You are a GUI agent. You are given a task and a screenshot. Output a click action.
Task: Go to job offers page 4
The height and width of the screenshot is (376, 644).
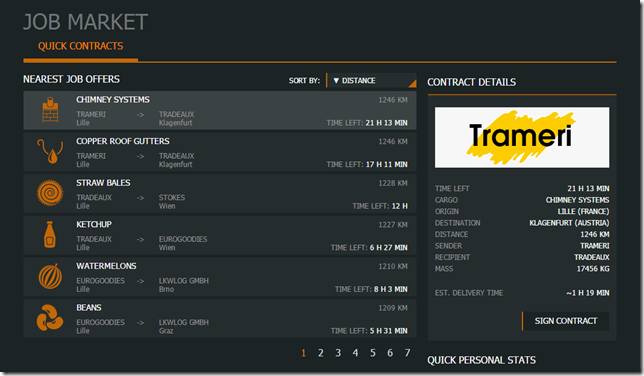355,353
